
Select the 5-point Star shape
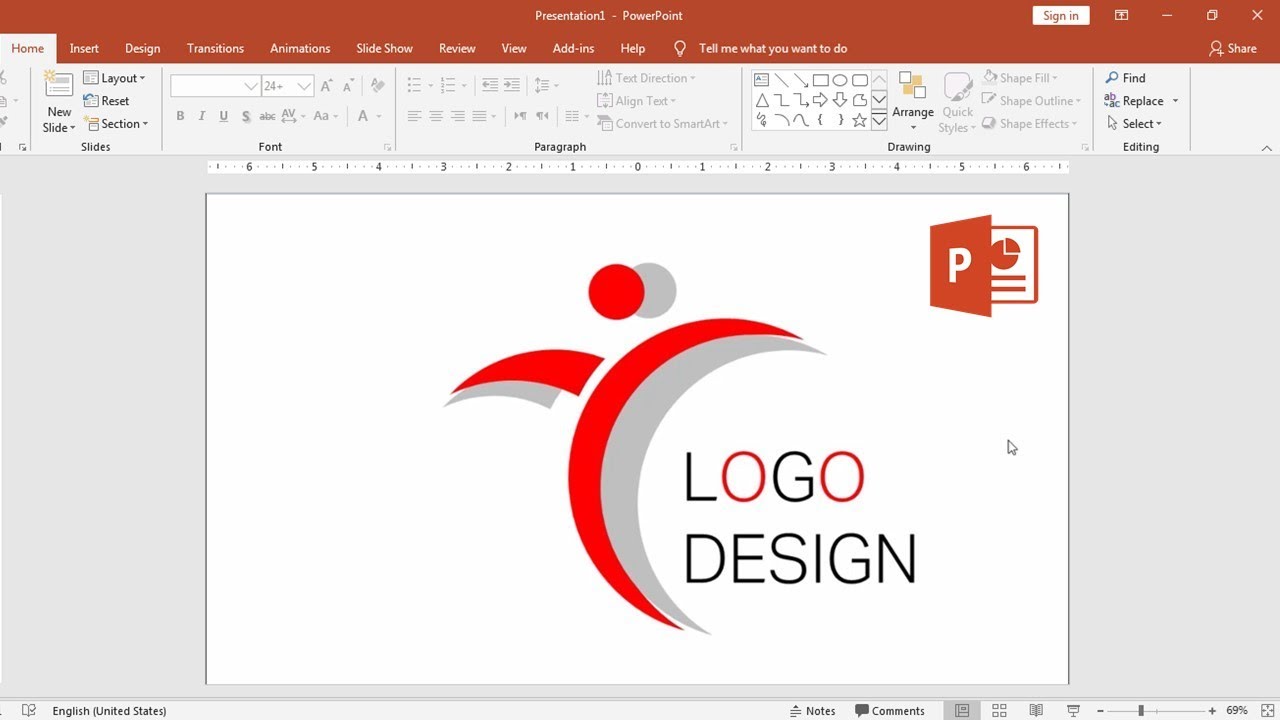click(x=859, y=120)
